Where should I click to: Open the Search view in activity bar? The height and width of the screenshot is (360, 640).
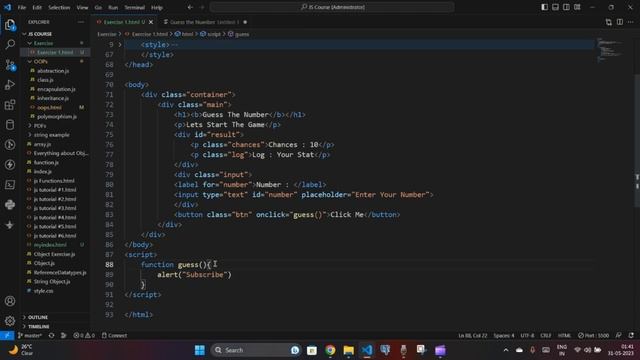pyautogui.click(x=10, y=44)
